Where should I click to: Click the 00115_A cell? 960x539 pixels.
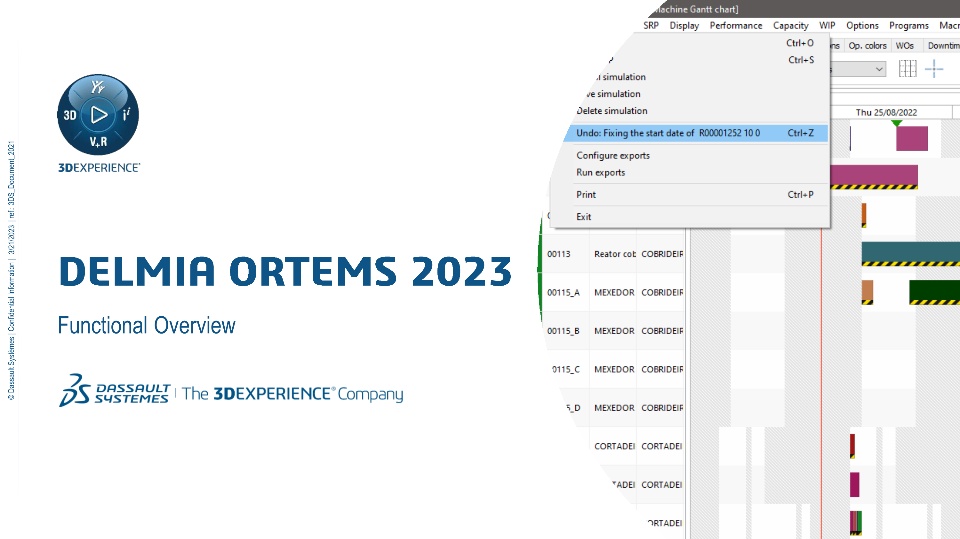(563, 292)
